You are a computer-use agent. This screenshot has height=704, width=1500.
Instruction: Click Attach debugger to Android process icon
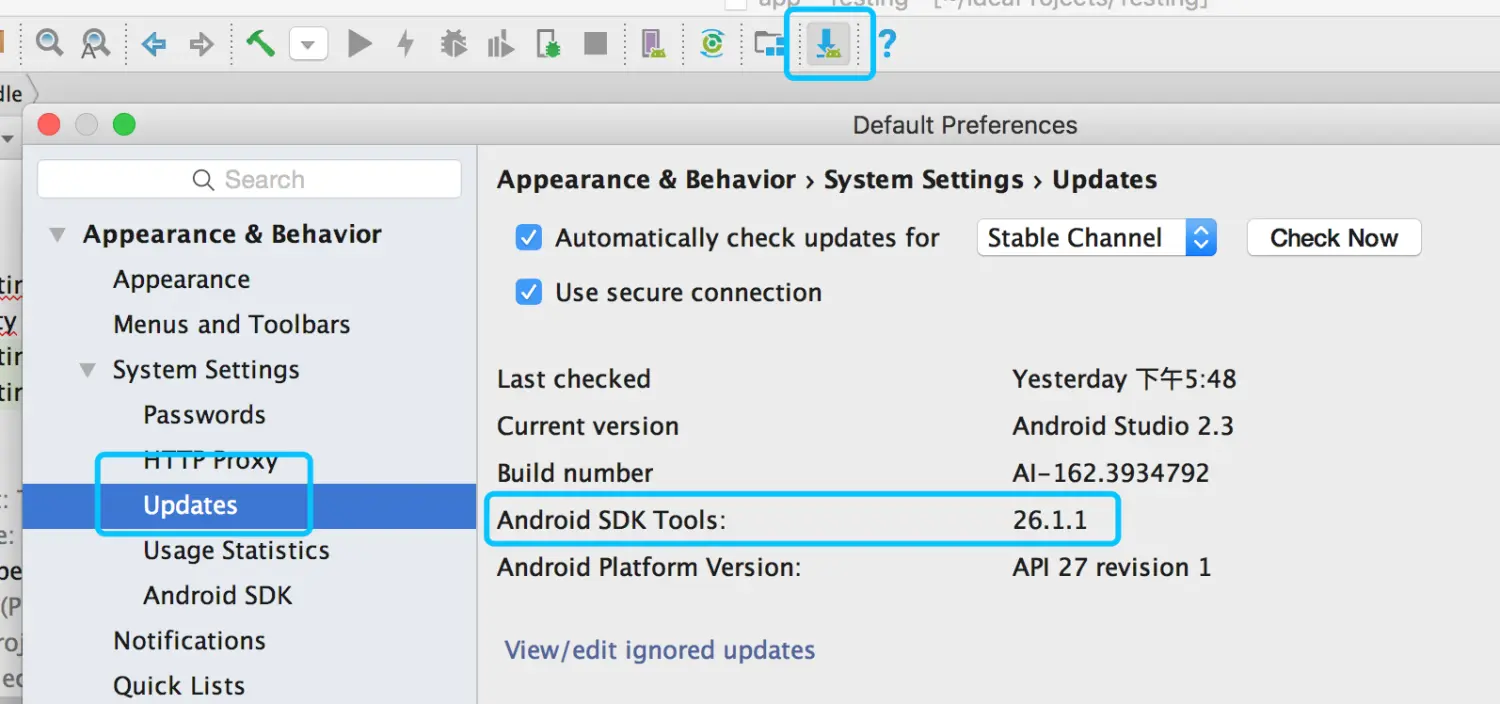(x=548, y=43)
